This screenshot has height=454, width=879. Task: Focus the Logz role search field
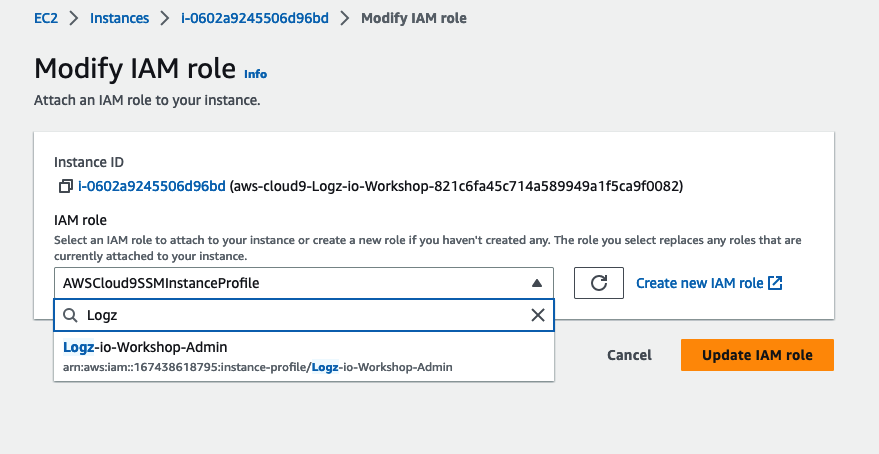304,315
